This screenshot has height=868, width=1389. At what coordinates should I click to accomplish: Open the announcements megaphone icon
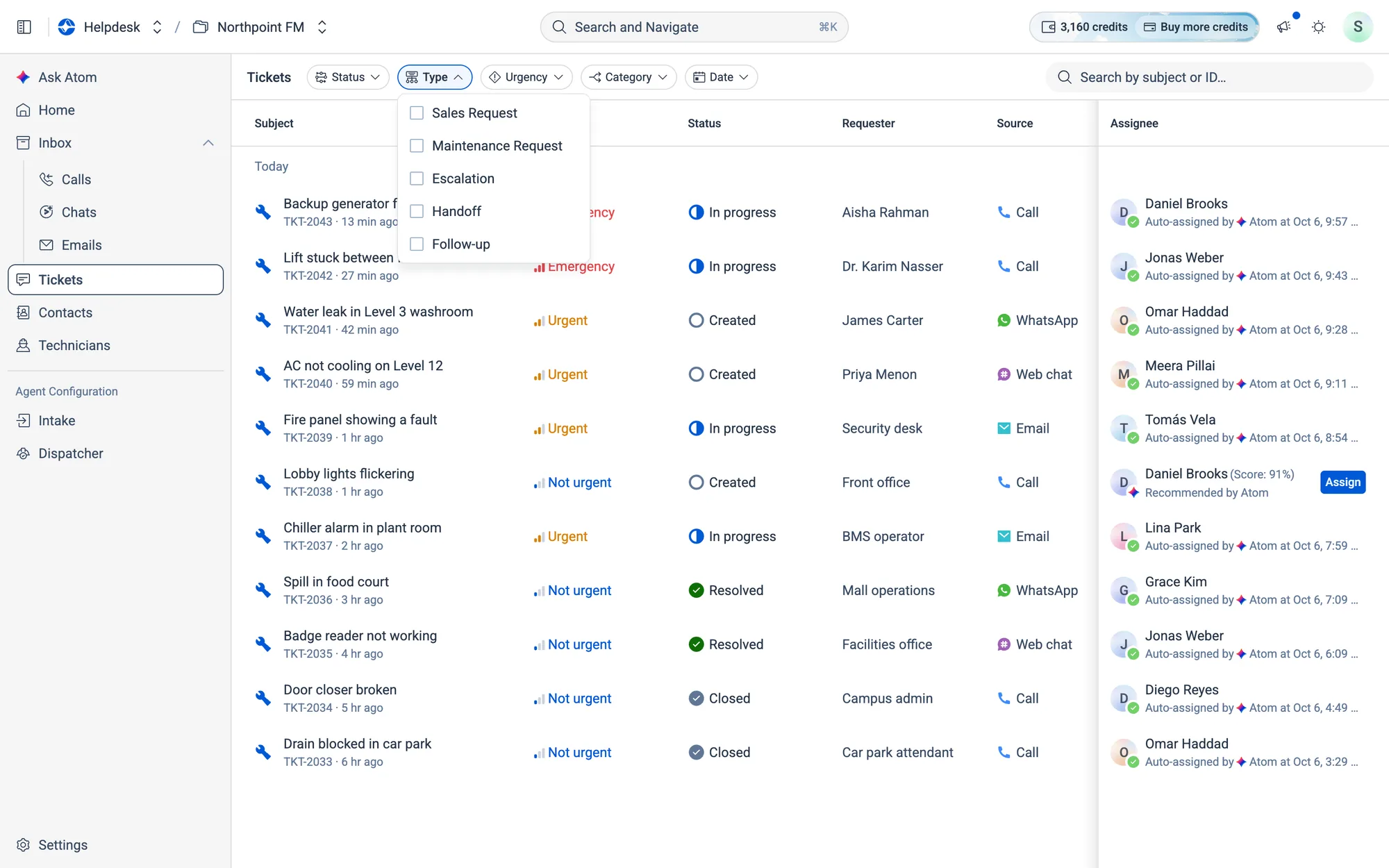coord(1283,27)
